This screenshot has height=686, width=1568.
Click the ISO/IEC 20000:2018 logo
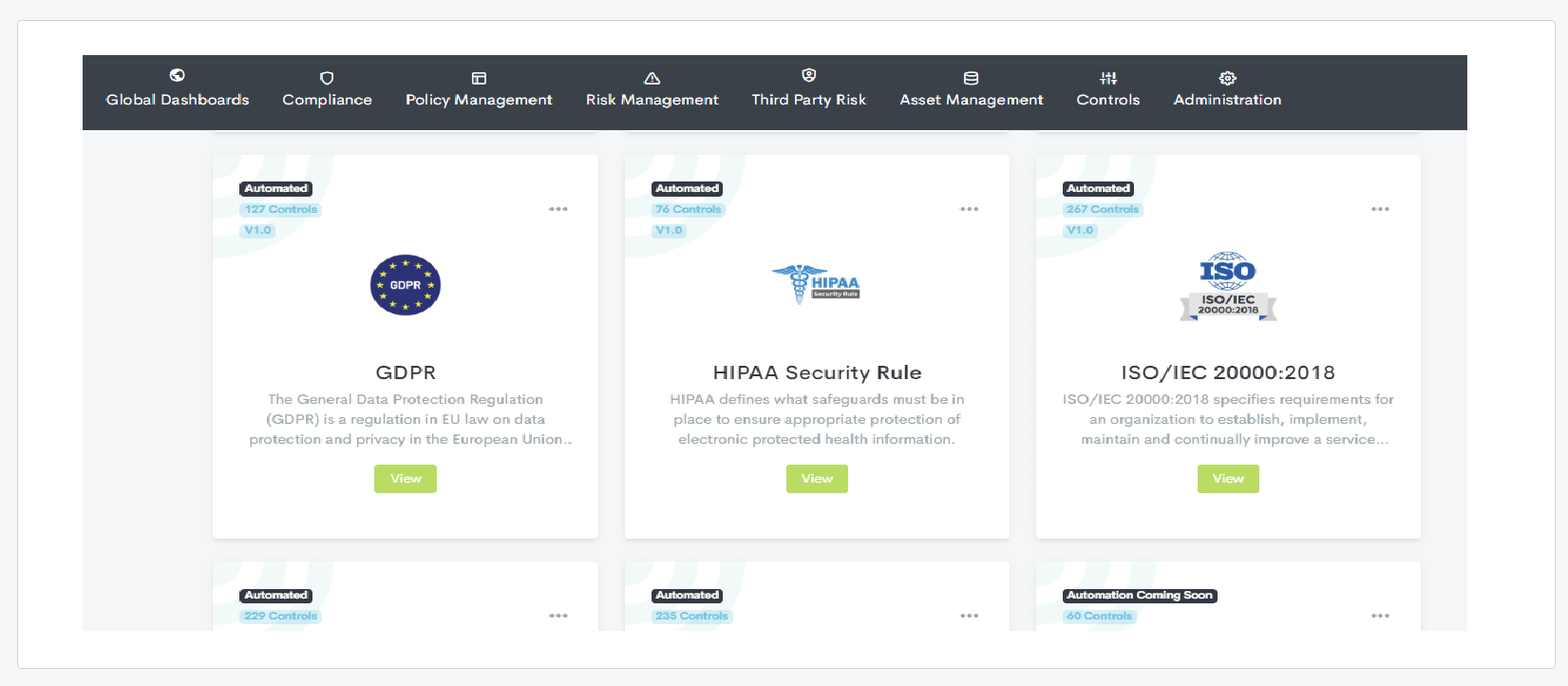[1228, 286]
